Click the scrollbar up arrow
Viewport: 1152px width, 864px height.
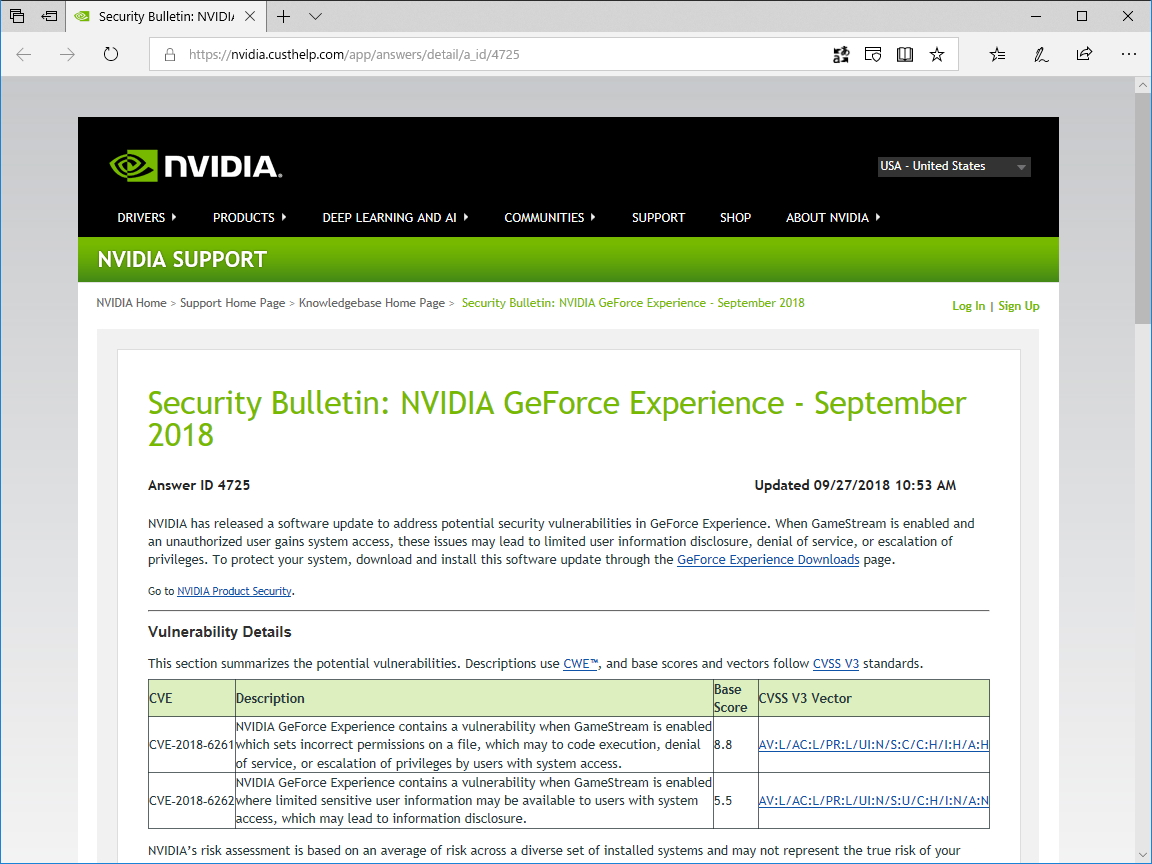coord(1142,85)
